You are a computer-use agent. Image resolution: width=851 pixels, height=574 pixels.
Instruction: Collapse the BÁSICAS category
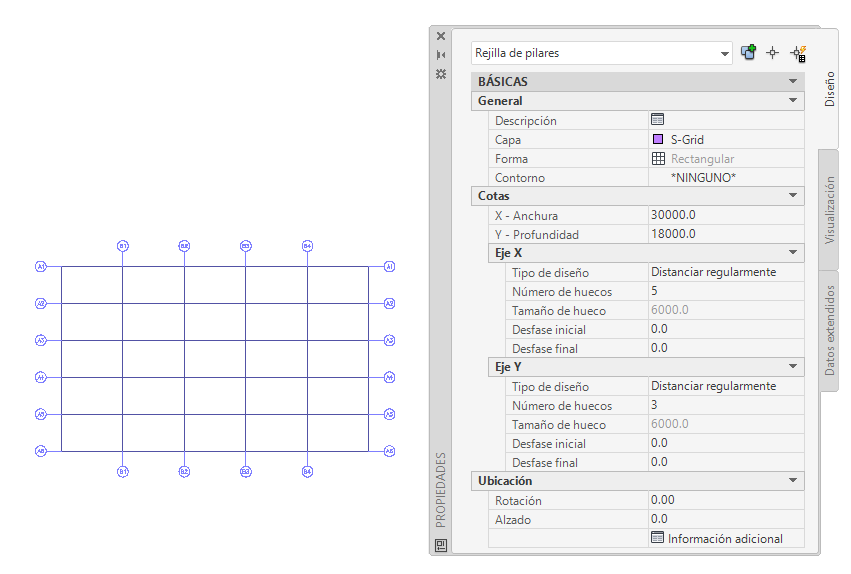(792, 81)
